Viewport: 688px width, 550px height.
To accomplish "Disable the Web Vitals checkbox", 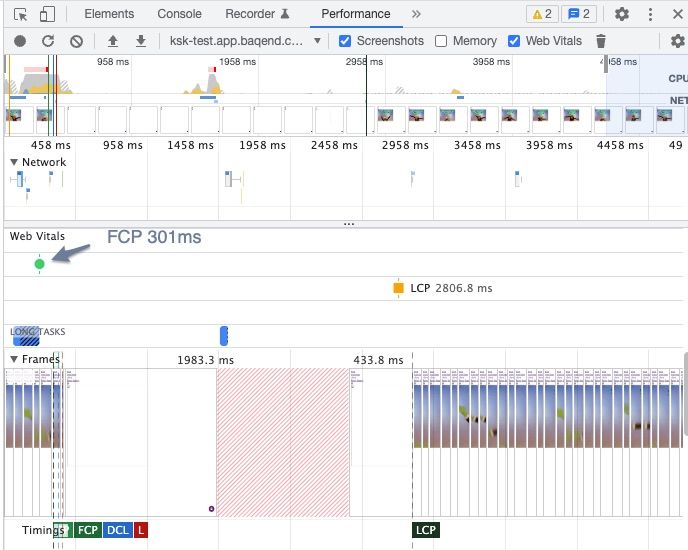I will (x=514, y=41).
